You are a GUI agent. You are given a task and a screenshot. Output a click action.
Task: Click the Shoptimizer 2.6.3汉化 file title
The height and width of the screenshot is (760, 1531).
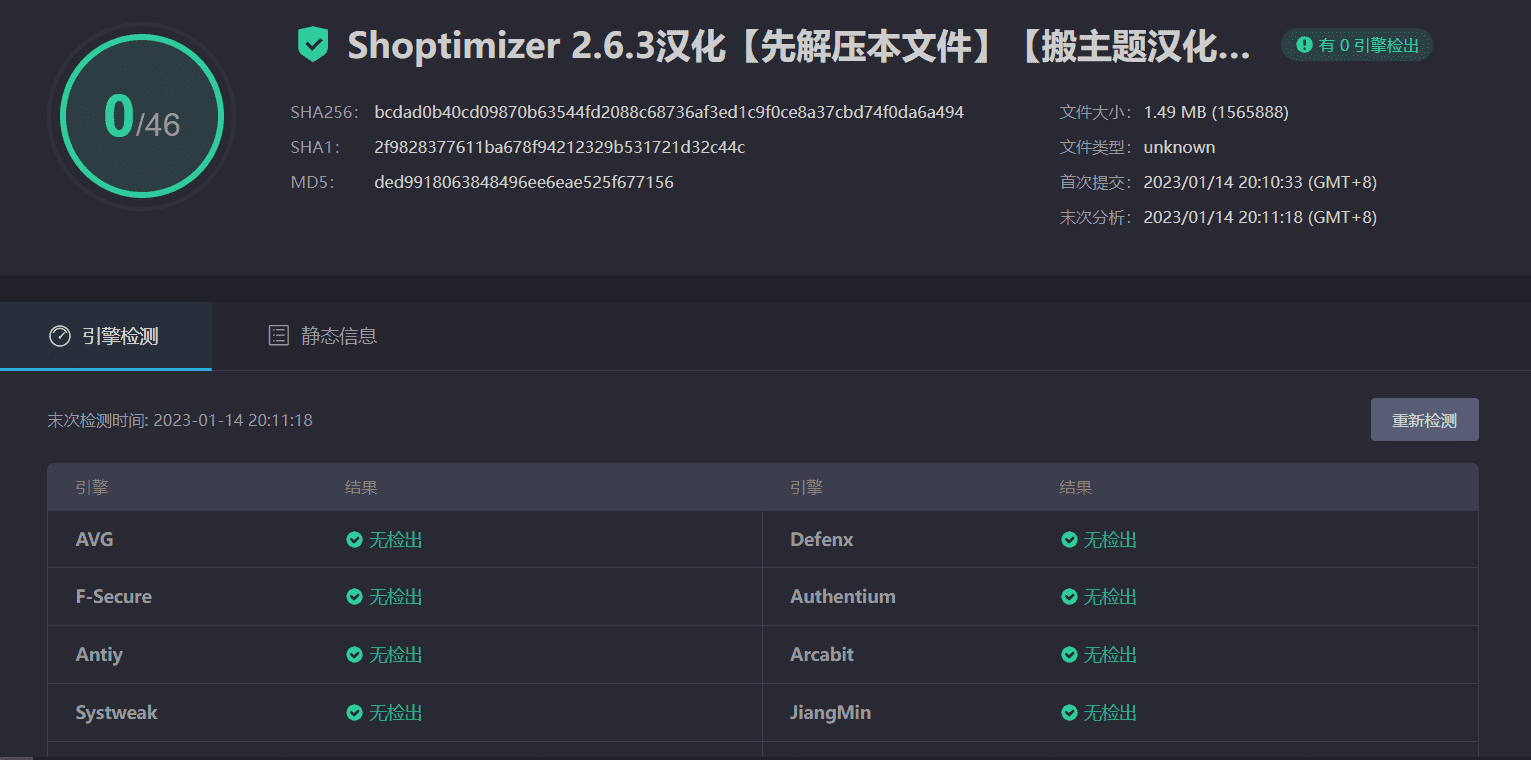(x=799, y=46)
